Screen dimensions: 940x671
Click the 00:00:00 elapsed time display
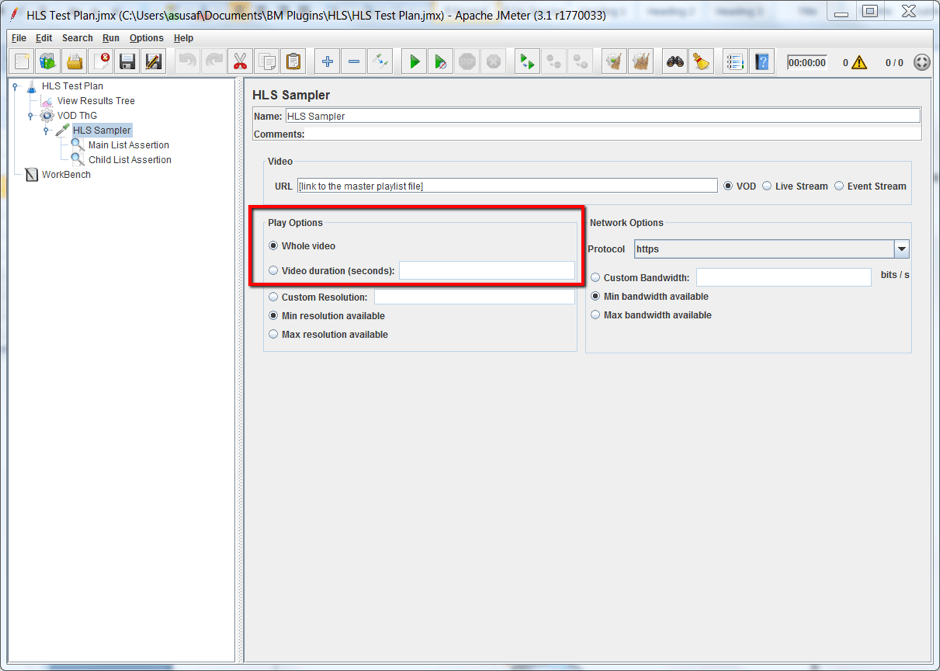coord(807,62)
